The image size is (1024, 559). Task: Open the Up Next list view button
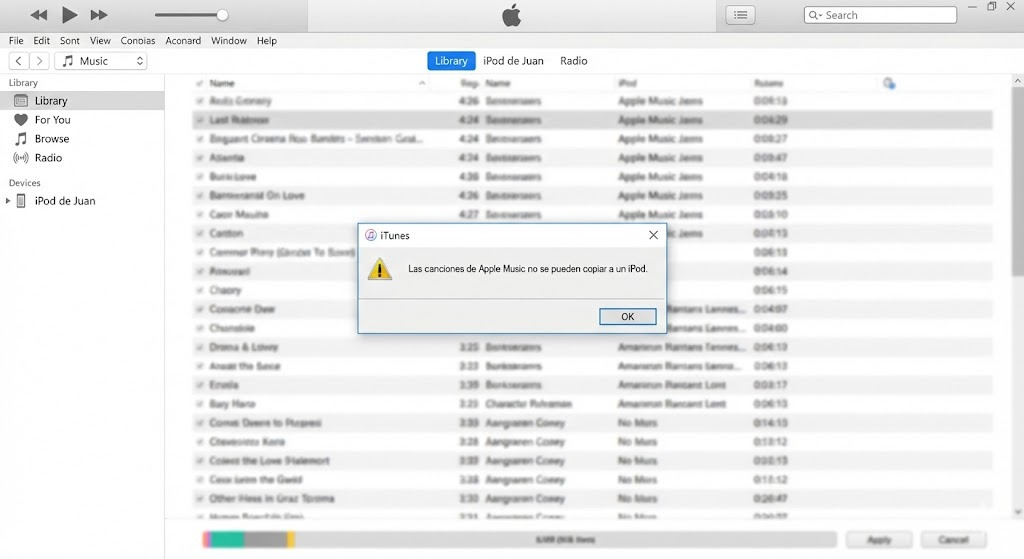pos(741,15)
